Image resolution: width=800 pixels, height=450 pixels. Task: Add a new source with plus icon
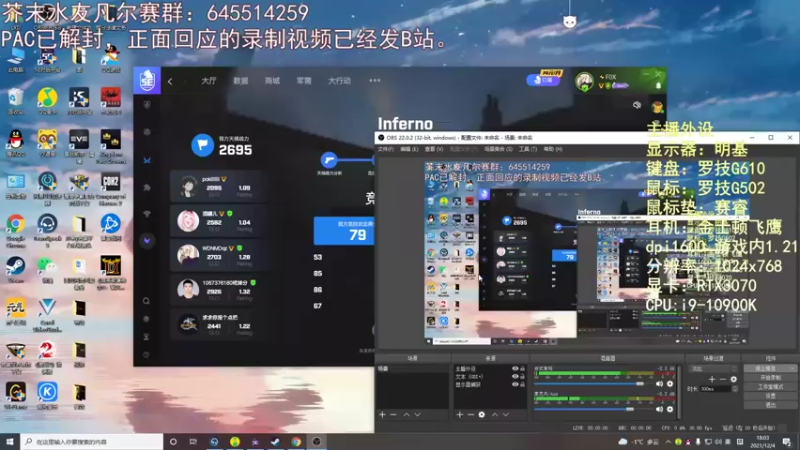point(459,414)
